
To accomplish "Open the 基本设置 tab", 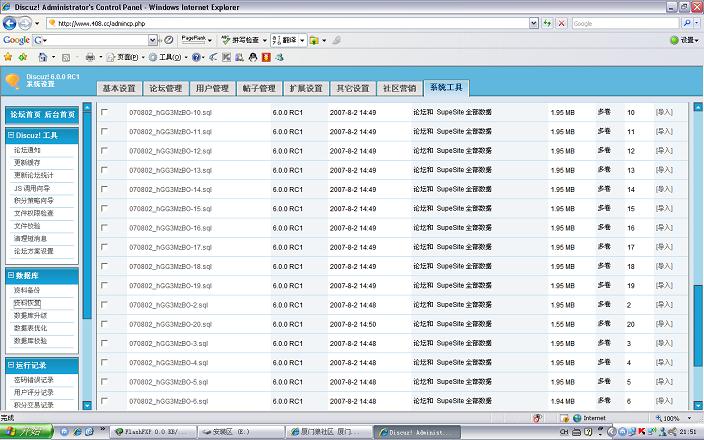I will (119, 88).
